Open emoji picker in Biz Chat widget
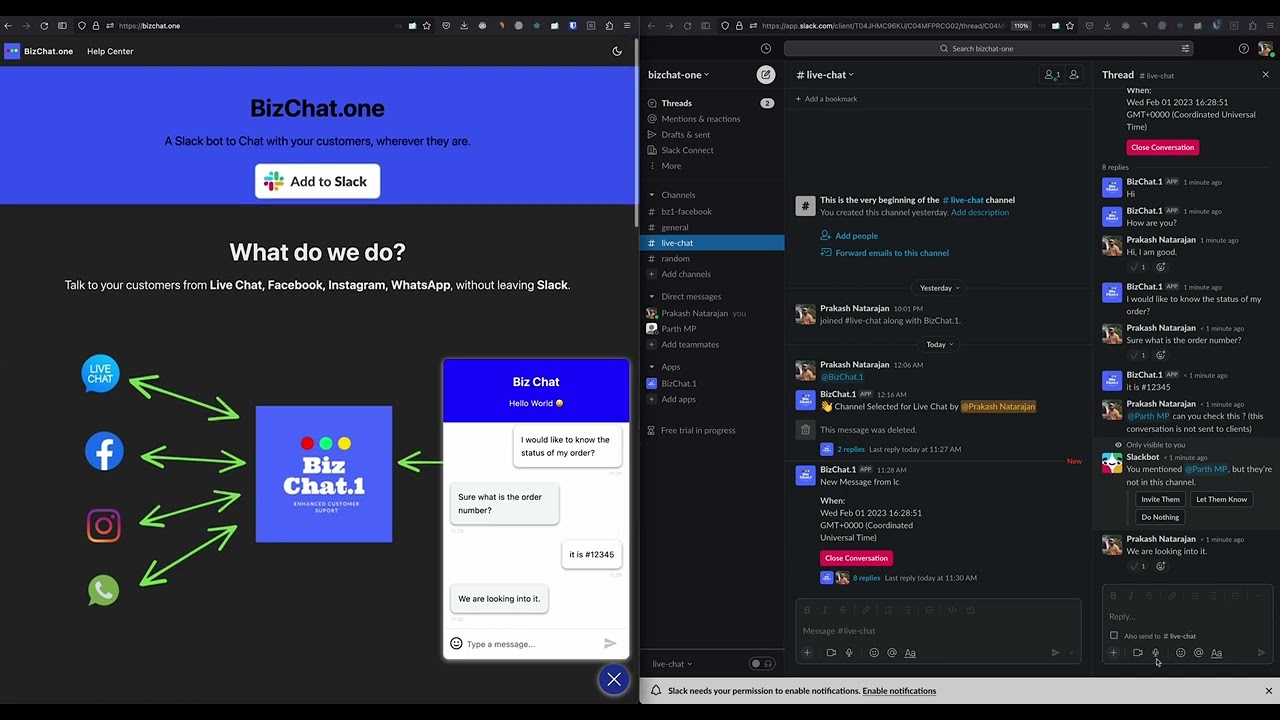1280x720 pixels. (x=456, y=644)
